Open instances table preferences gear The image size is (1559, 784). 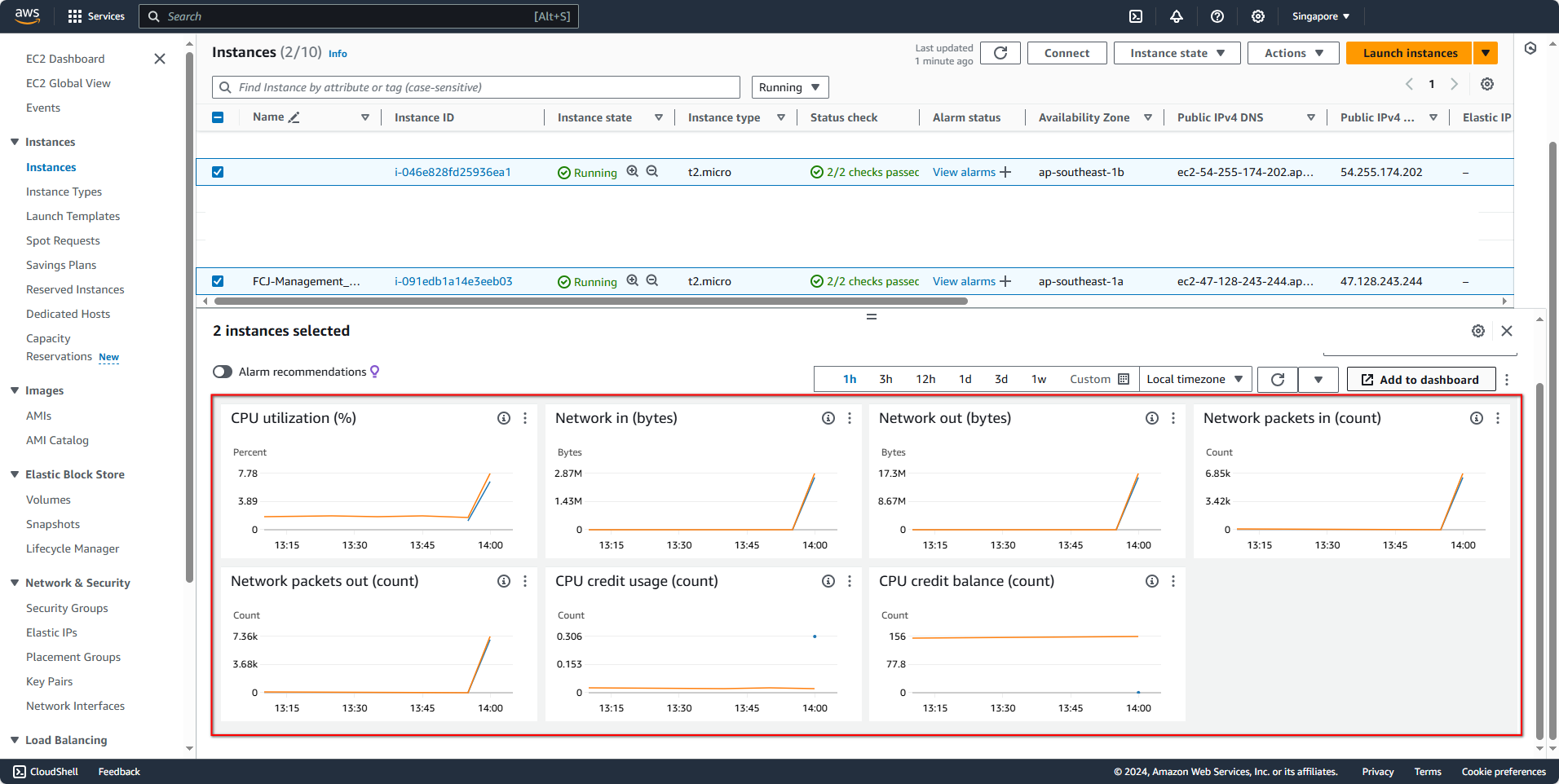click(x=1487, y=84)
